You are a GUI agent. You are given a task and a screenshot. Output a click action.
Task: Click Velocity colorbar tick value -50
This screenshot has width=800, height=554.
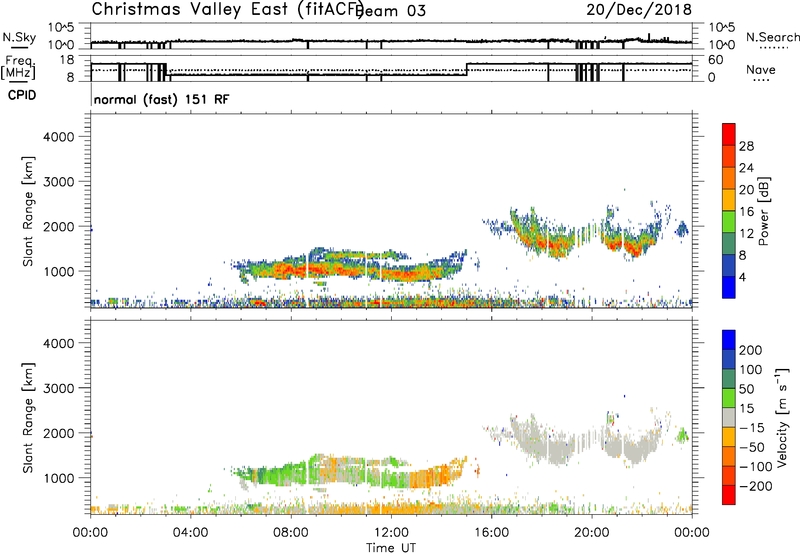coord(752,447)
